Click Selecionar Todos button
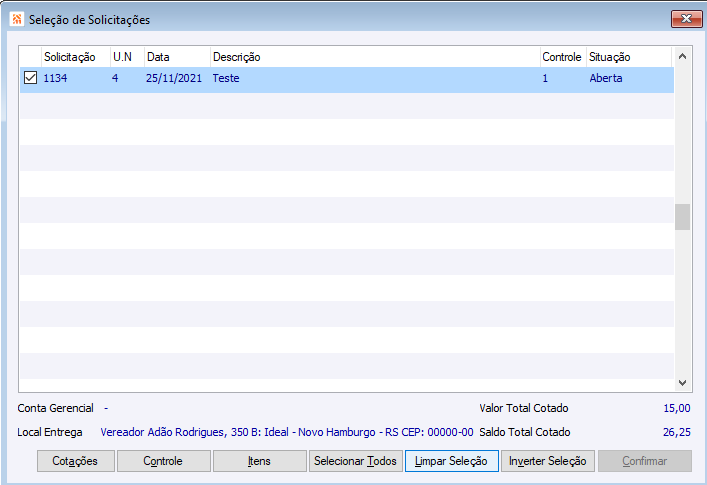 coord(355,461)
